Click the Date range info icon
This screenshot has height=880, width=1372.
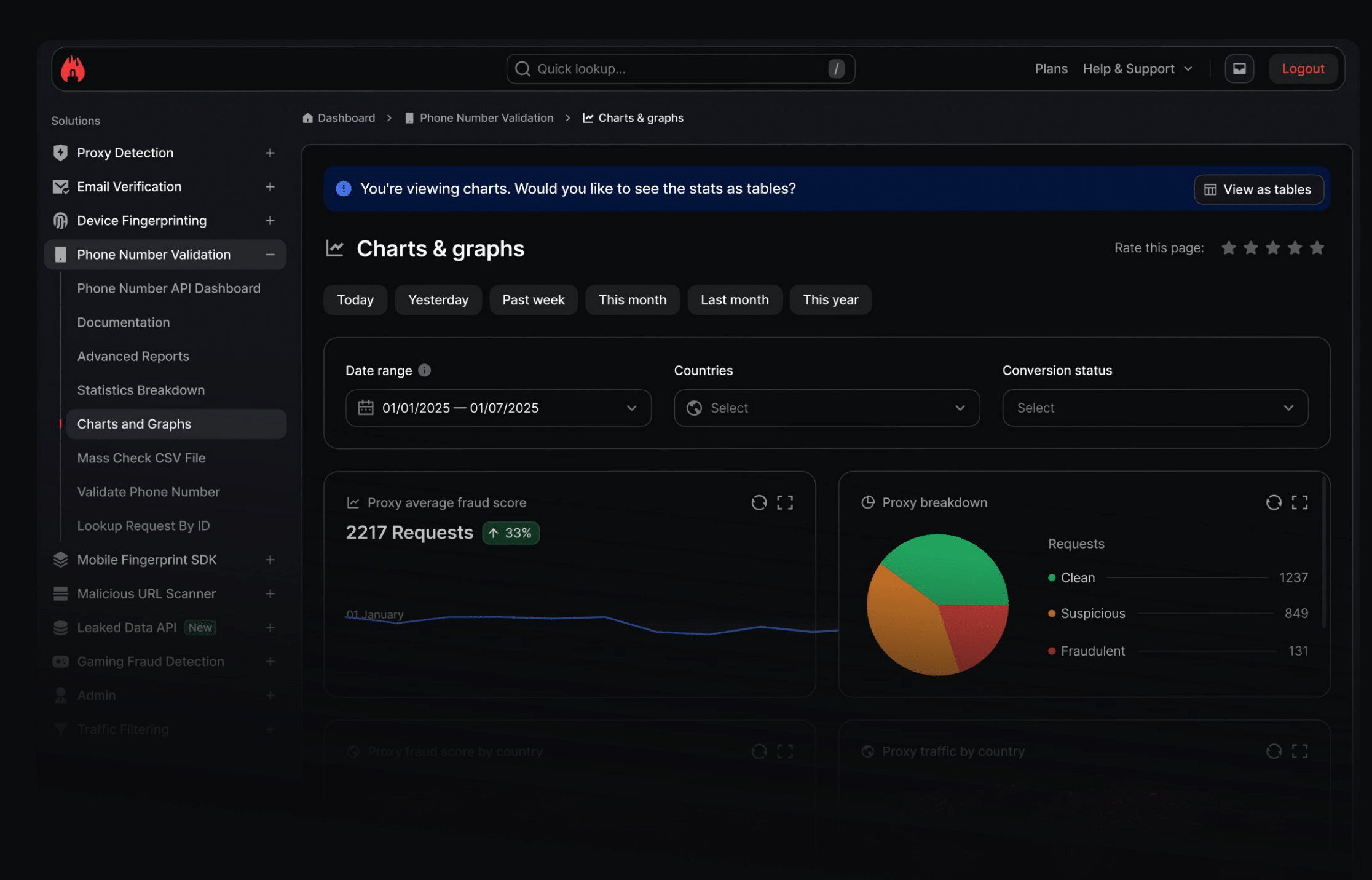424,370
